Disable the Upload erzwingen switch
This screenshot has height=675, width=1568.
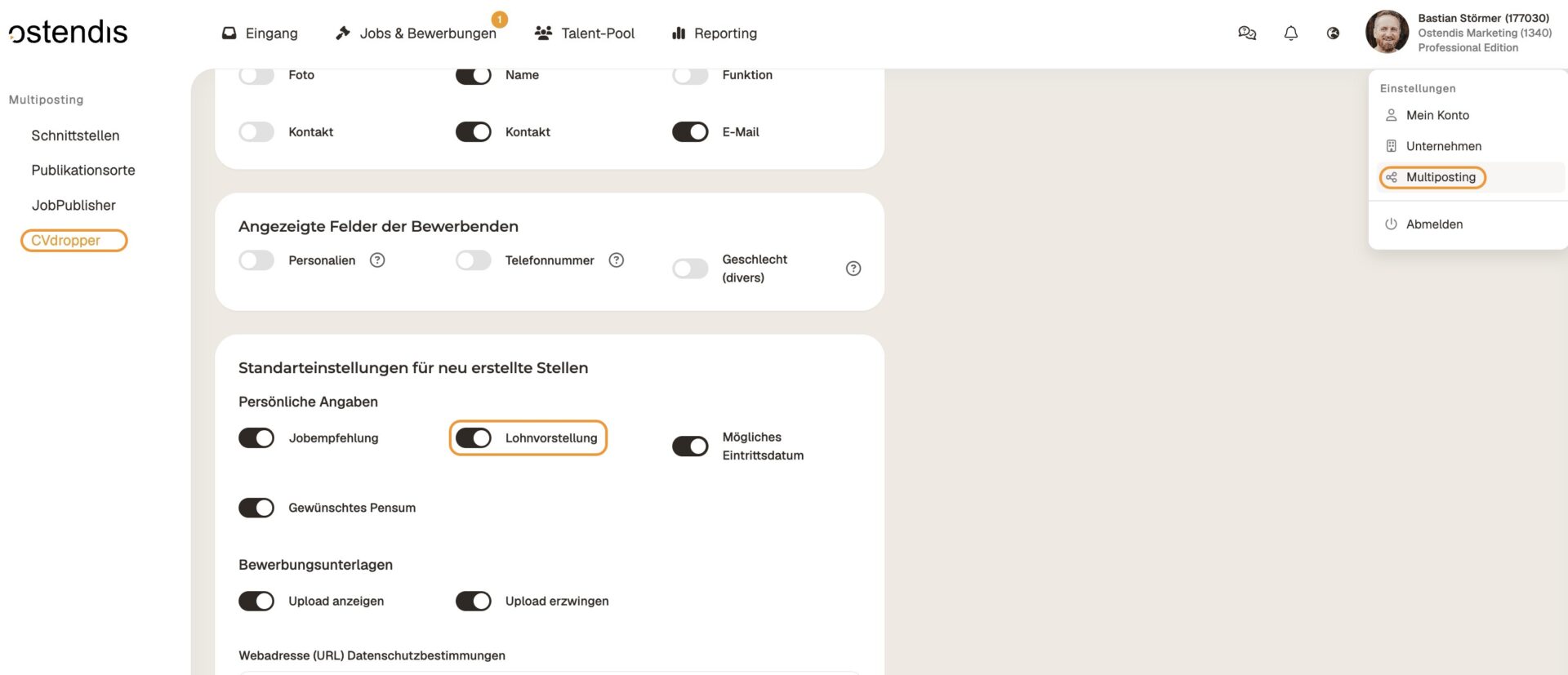pyautogui.click(x=474, y=602)
